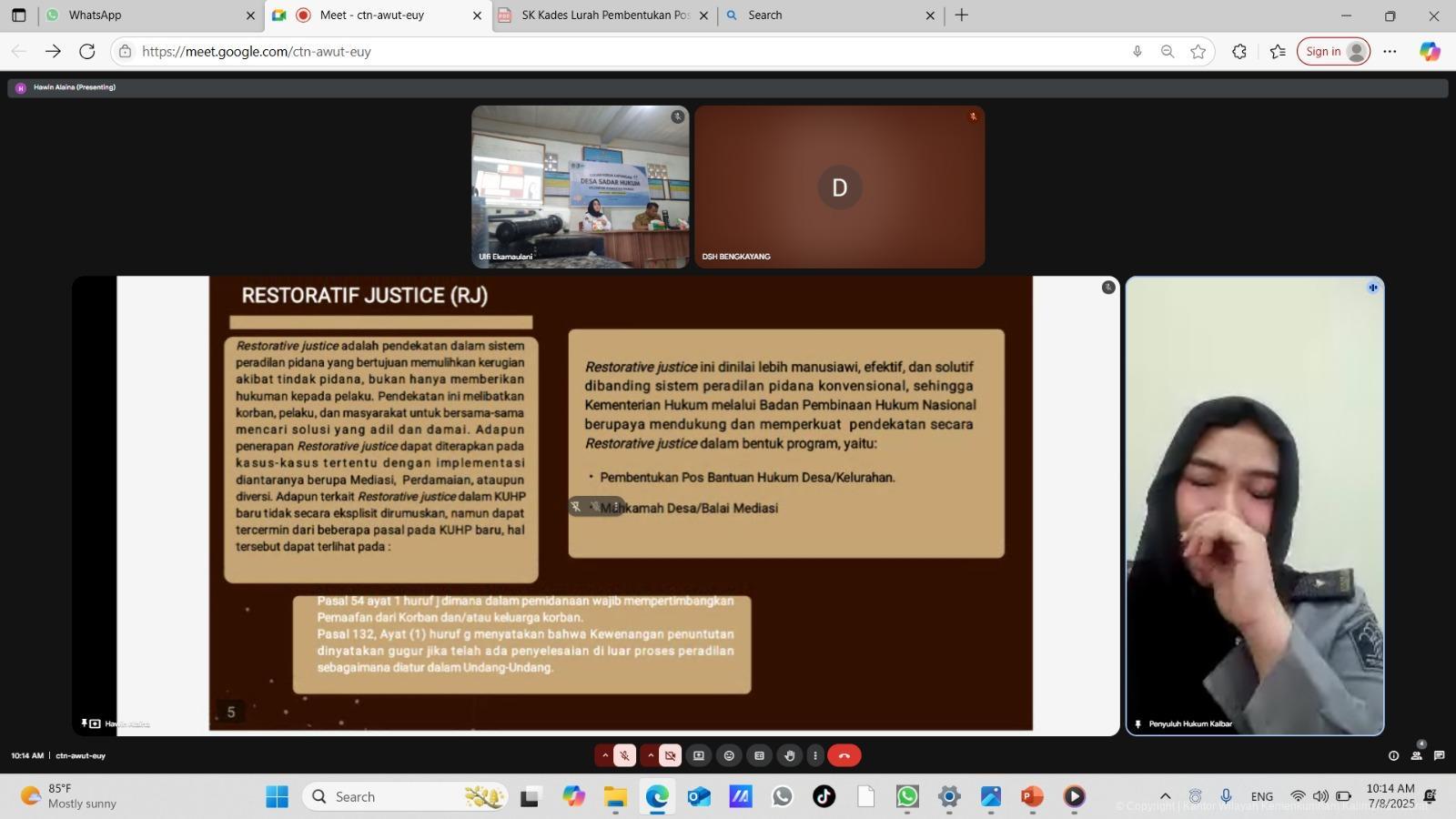Select the DSH BENGKAYANG participant tile

tap(839, 187)
